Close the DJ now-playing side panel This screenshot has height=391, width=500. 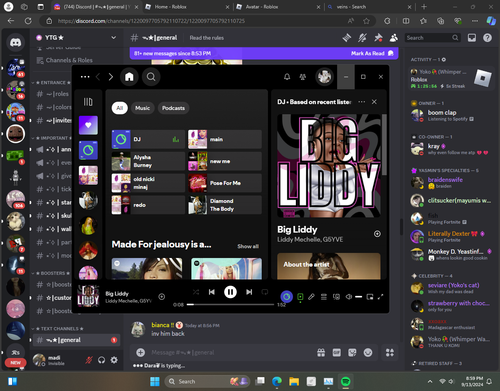374,102
